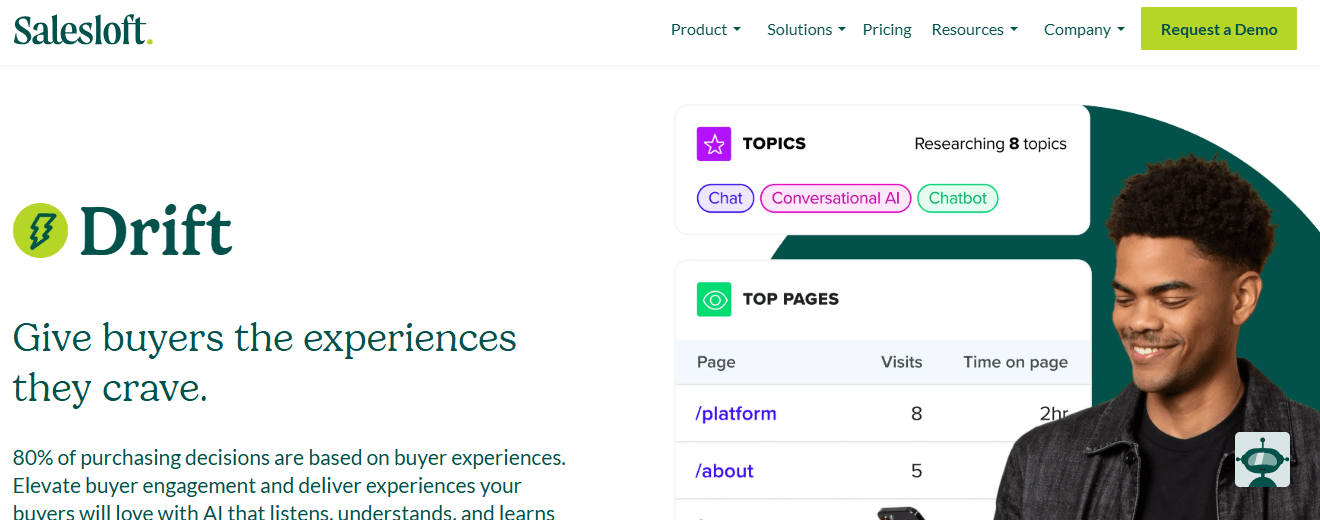Expand the Solutions dropdown menu
The height and width of the screenshot is (520, 1320).
click(806, 30)
